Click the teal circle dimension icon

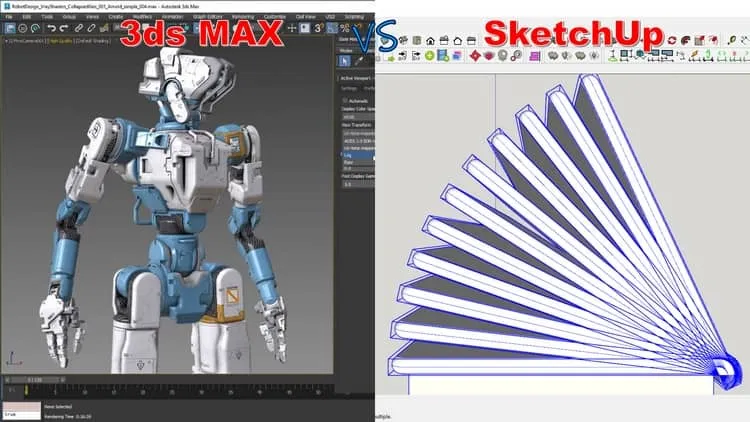(640, 56)
